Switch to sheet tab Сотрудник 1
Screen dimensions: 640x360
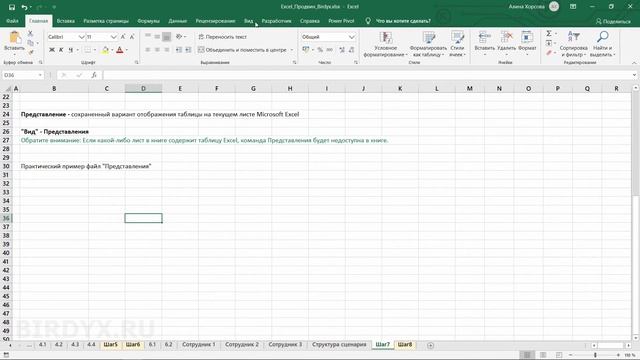tap(199, 344)
